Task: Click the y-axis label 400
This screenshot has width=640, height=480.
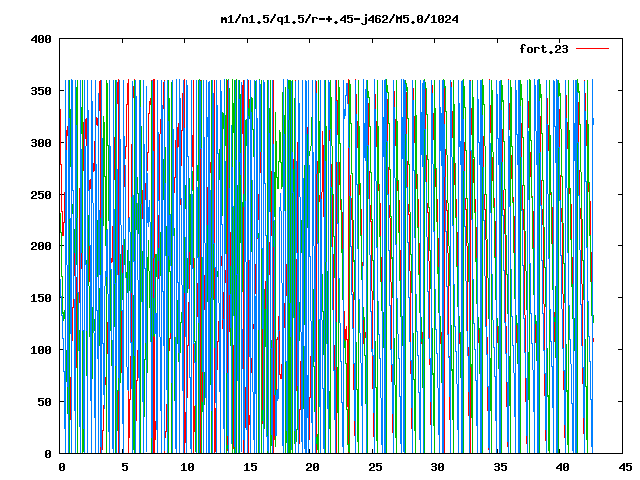Action: tap(41, 40)
